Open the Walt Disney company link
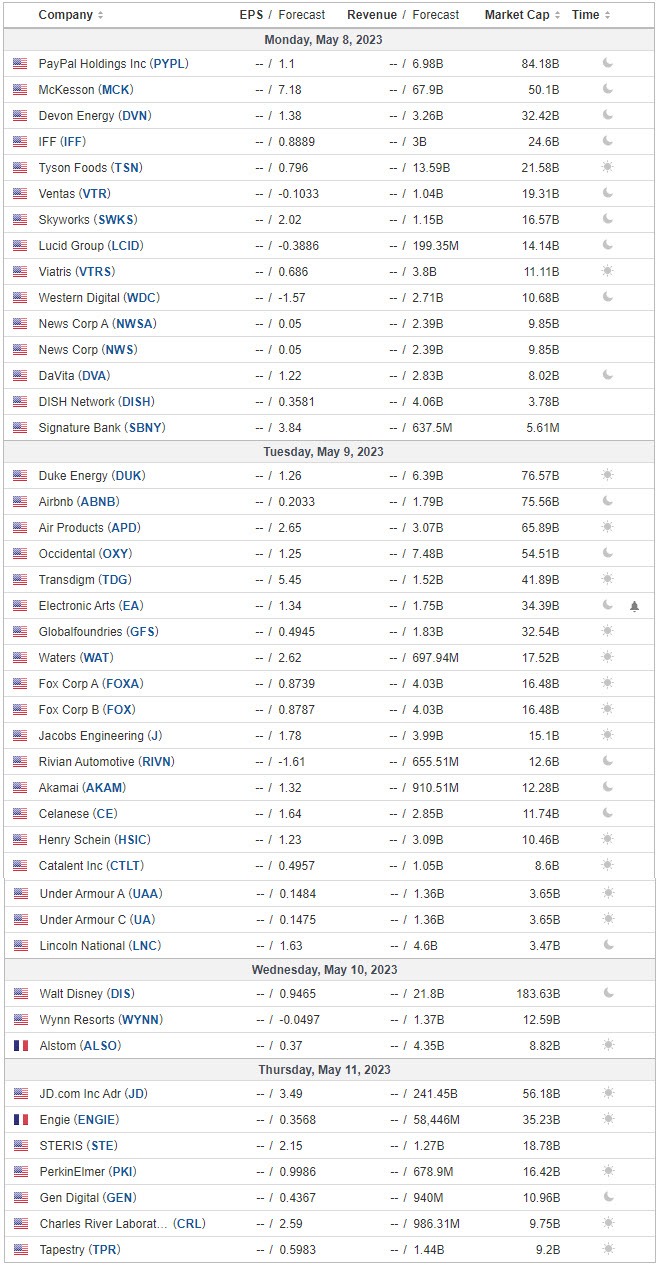 point(86,993)
